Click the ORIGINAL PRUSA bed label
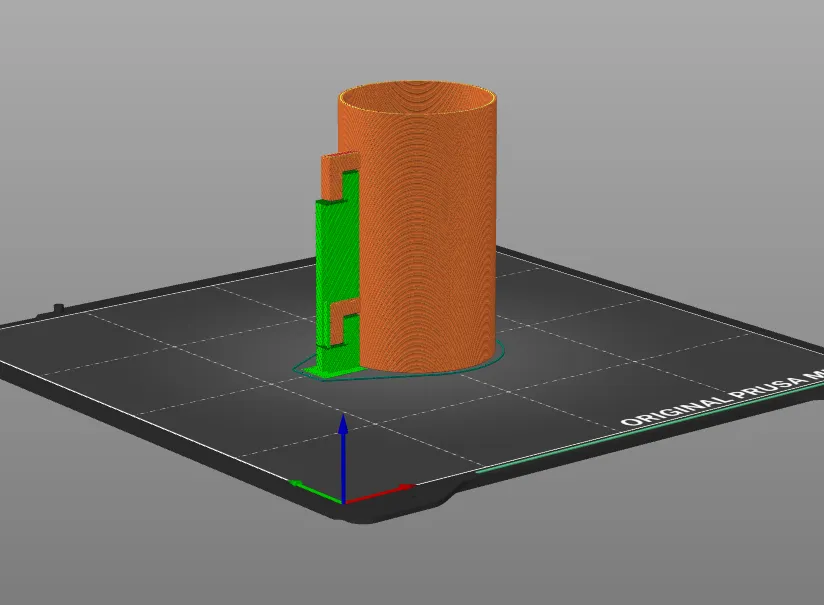This screenshot has height=605, width=824. (721, 398)
